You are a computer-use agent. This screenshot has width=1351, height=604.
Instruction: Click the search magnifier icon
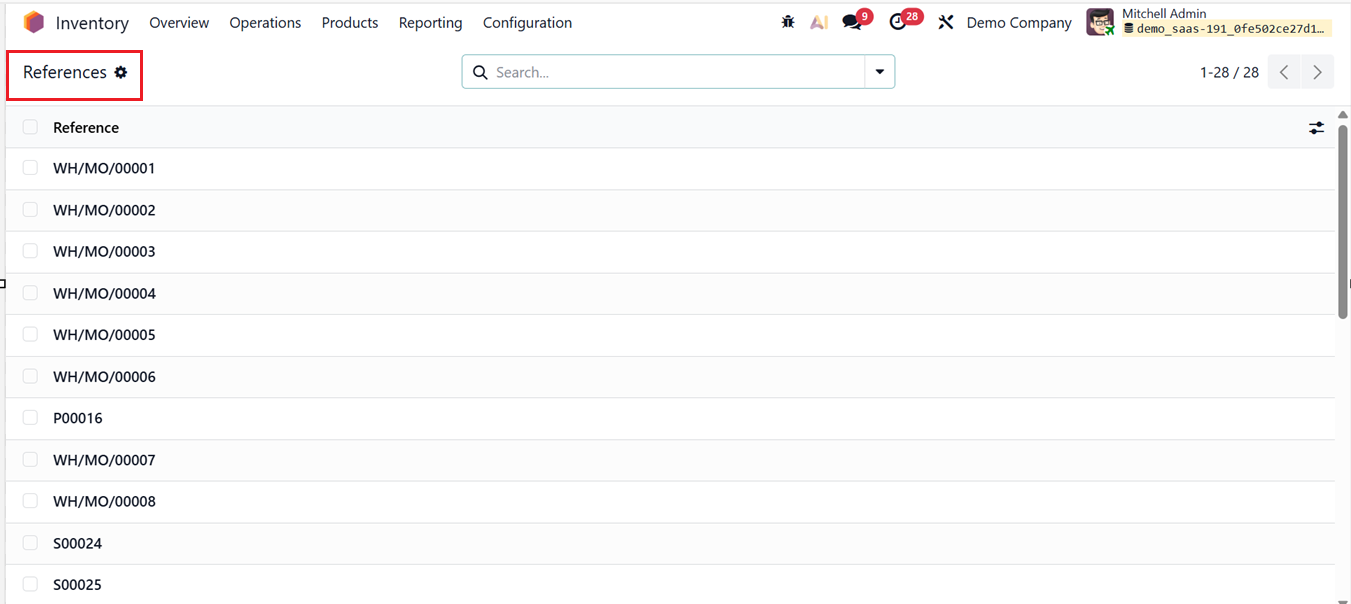[480, 72]
